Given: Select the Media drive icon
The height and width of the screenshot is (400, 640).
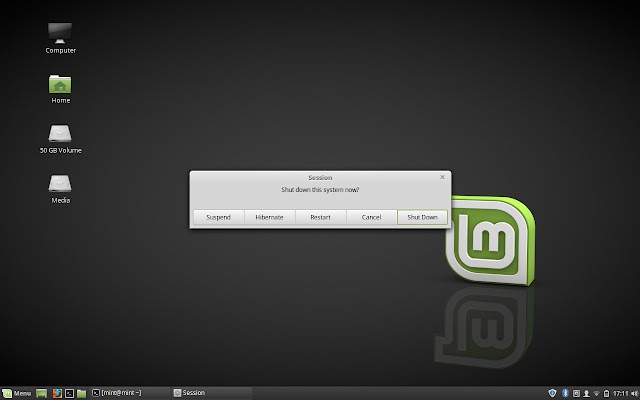Looking at the screenshot, I should tap(60, 184).
